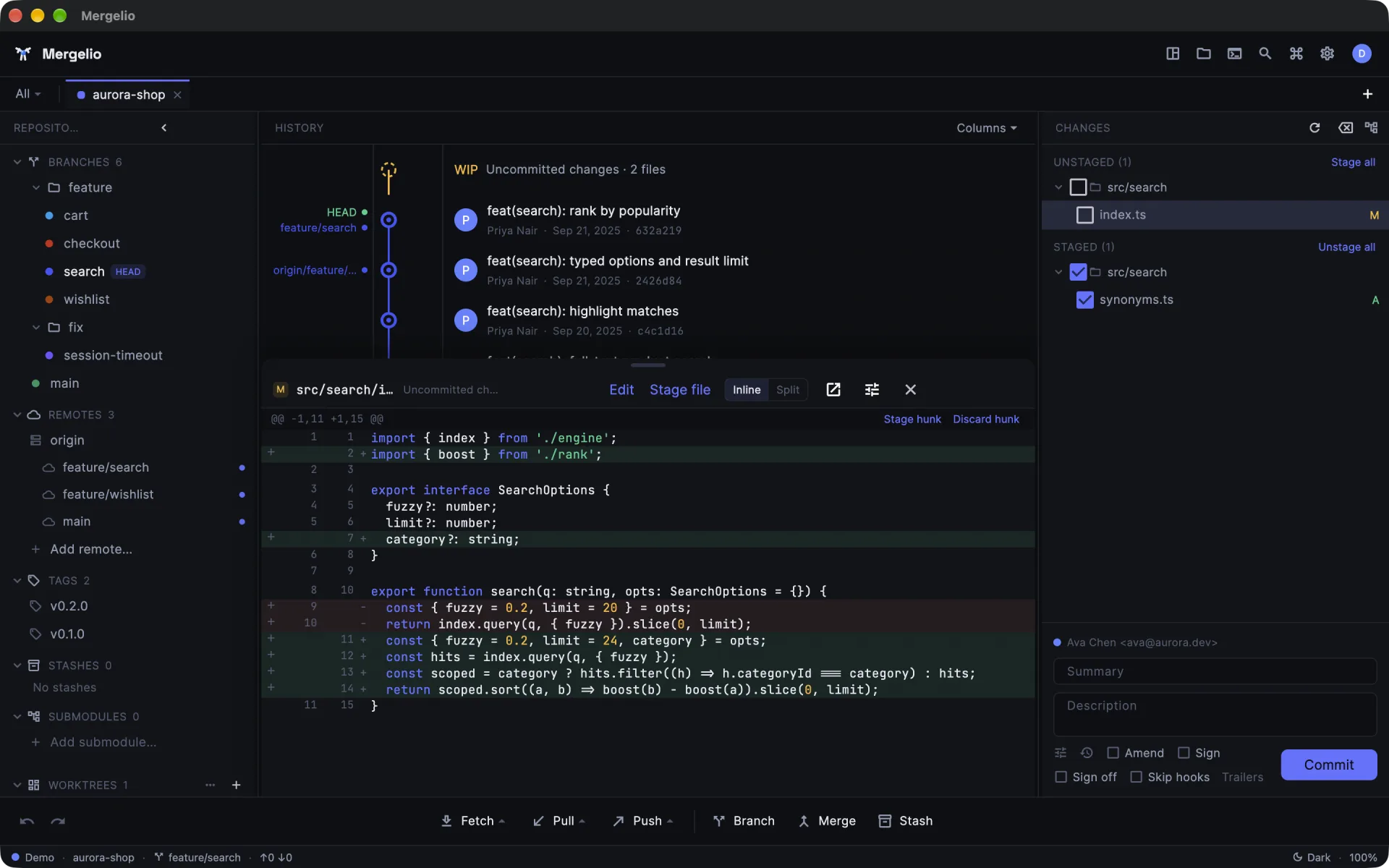Close the diff viewer panel
Viewport: 1389px width, 868px height.
911,390
